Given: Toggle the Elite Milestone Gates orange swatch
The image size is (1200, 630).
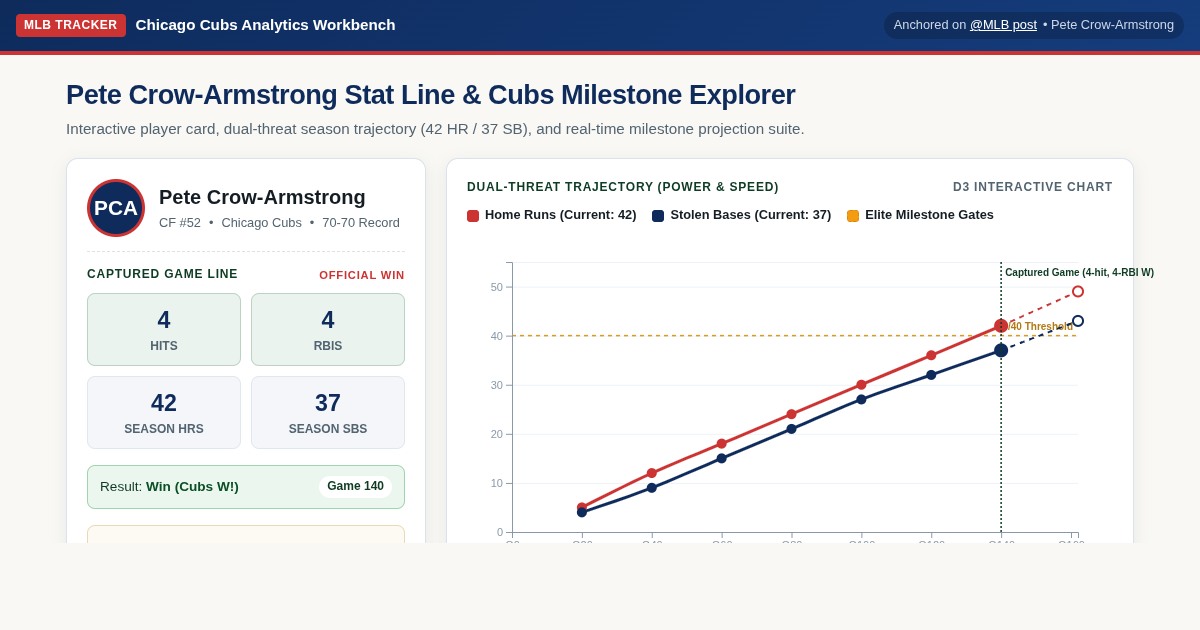Looking at the screenshot, I should point(853,216).
